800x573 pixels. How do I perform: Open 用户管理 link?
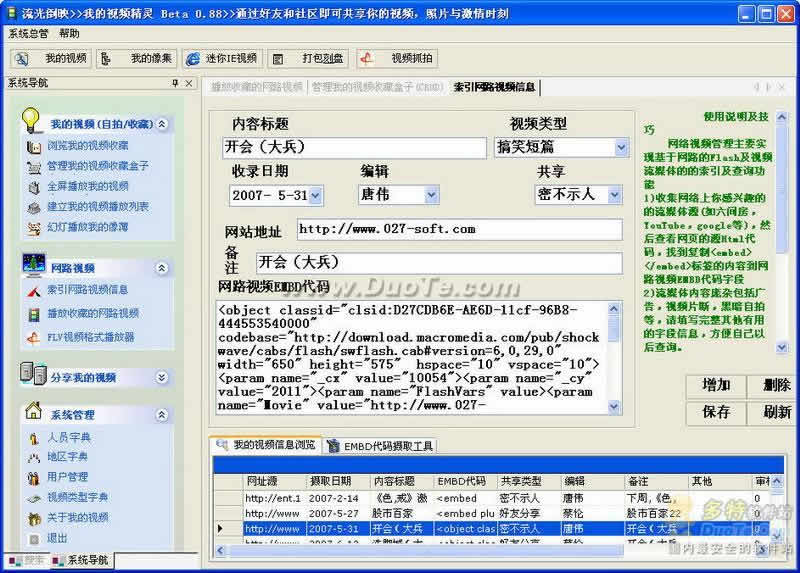point(67,477)
